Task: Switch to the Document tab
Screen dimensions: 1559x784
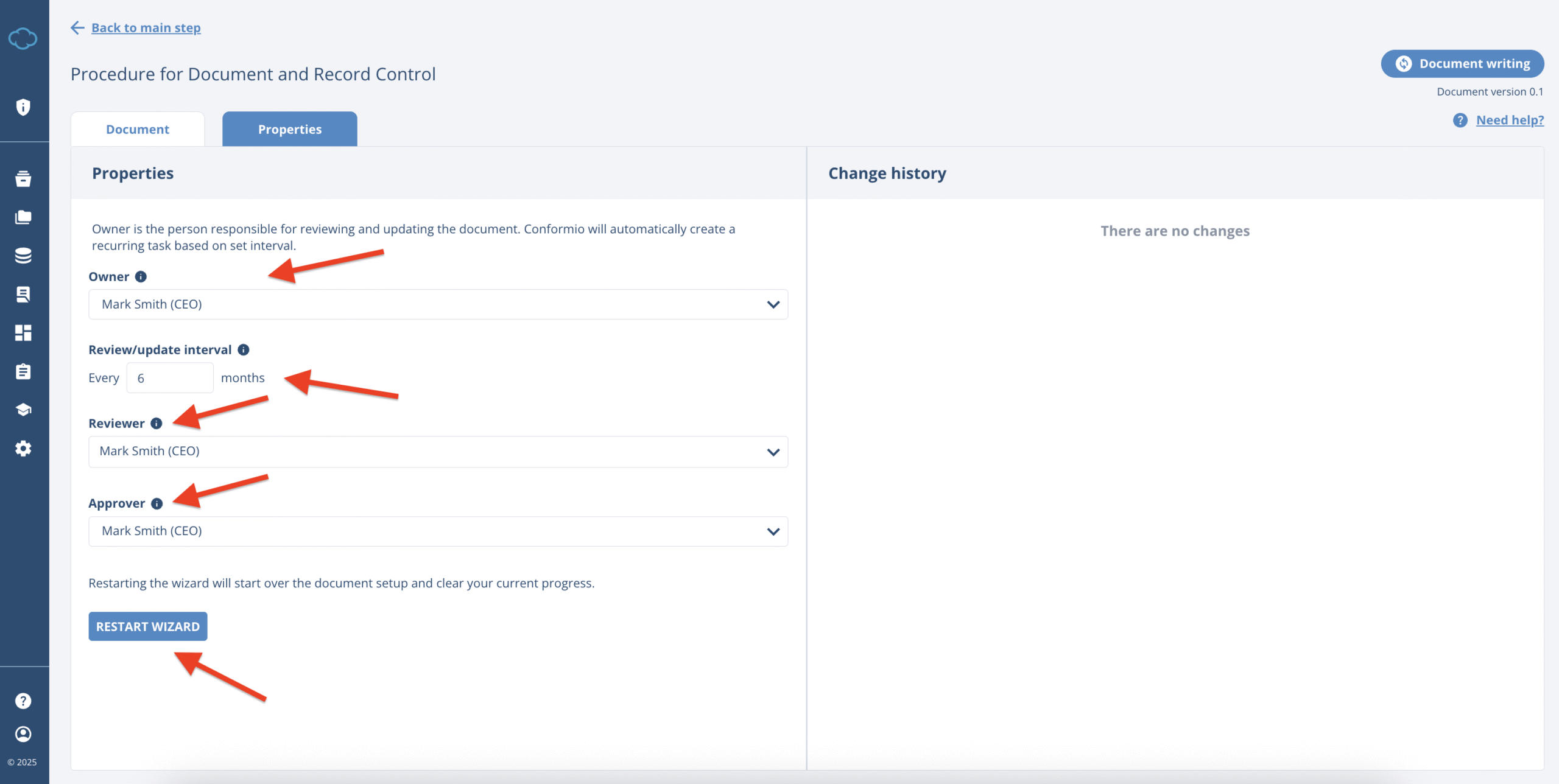Action: [x=138, y=129]
